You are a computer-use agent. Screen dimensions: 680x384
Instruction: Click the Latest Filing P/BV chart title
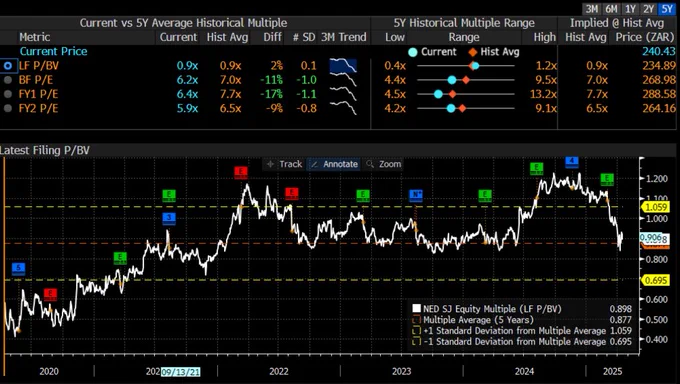tap(45, 151)
